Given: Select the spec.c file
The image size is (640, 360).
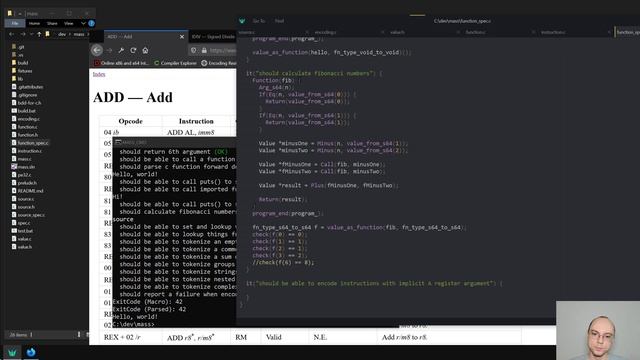Looking at the screenshot, I should [21, 223].
